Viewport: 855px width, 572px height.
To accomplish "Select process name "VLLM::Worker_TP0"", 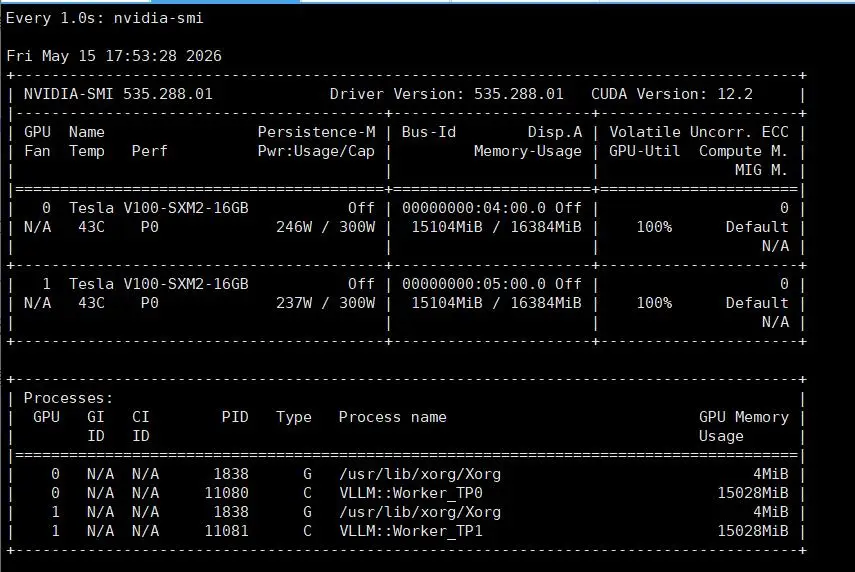I will point(411,493).
